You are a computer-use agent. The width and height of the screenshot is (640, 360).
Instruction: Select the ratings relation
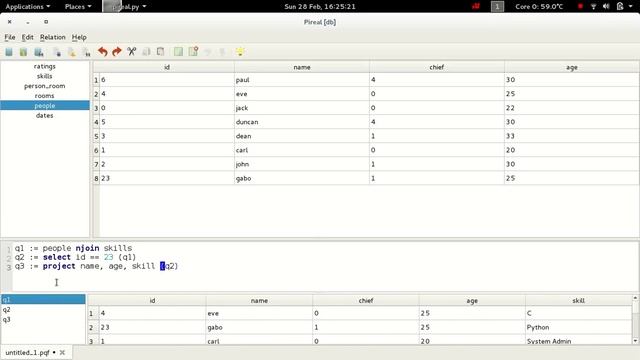(44, 66)
